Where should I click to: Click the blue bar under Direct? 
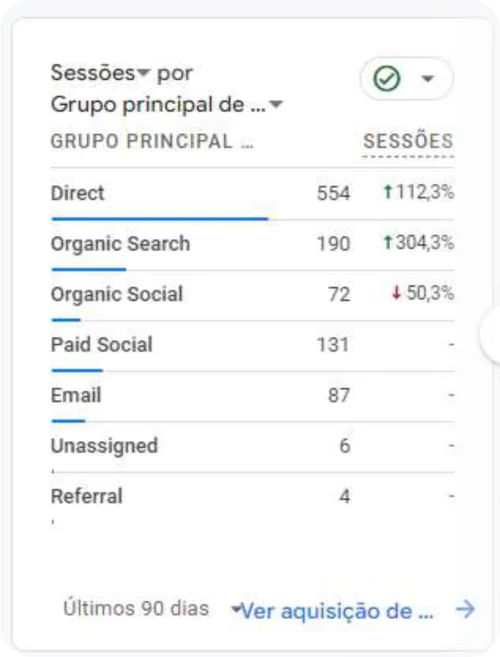(160, 219)
